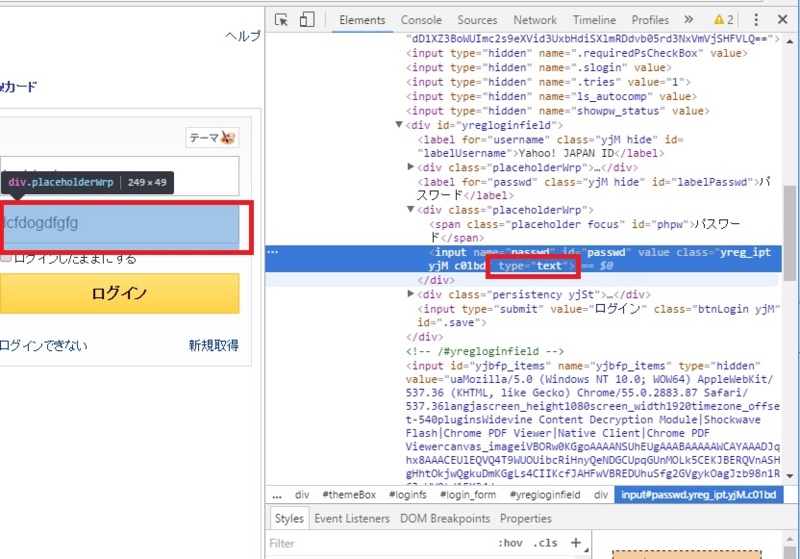Close the DevTools panel
Screen dimensions: 800x559
pos(783,20)
